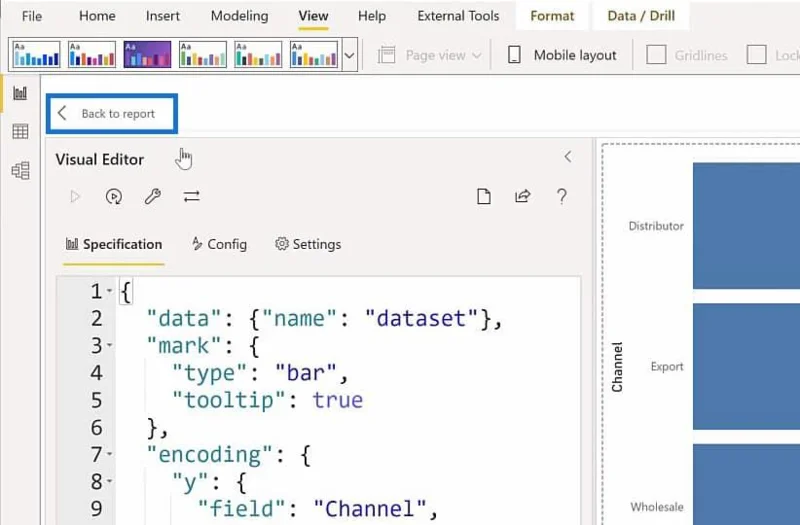Select the purple background theme thumbnail

click(147, 55)
